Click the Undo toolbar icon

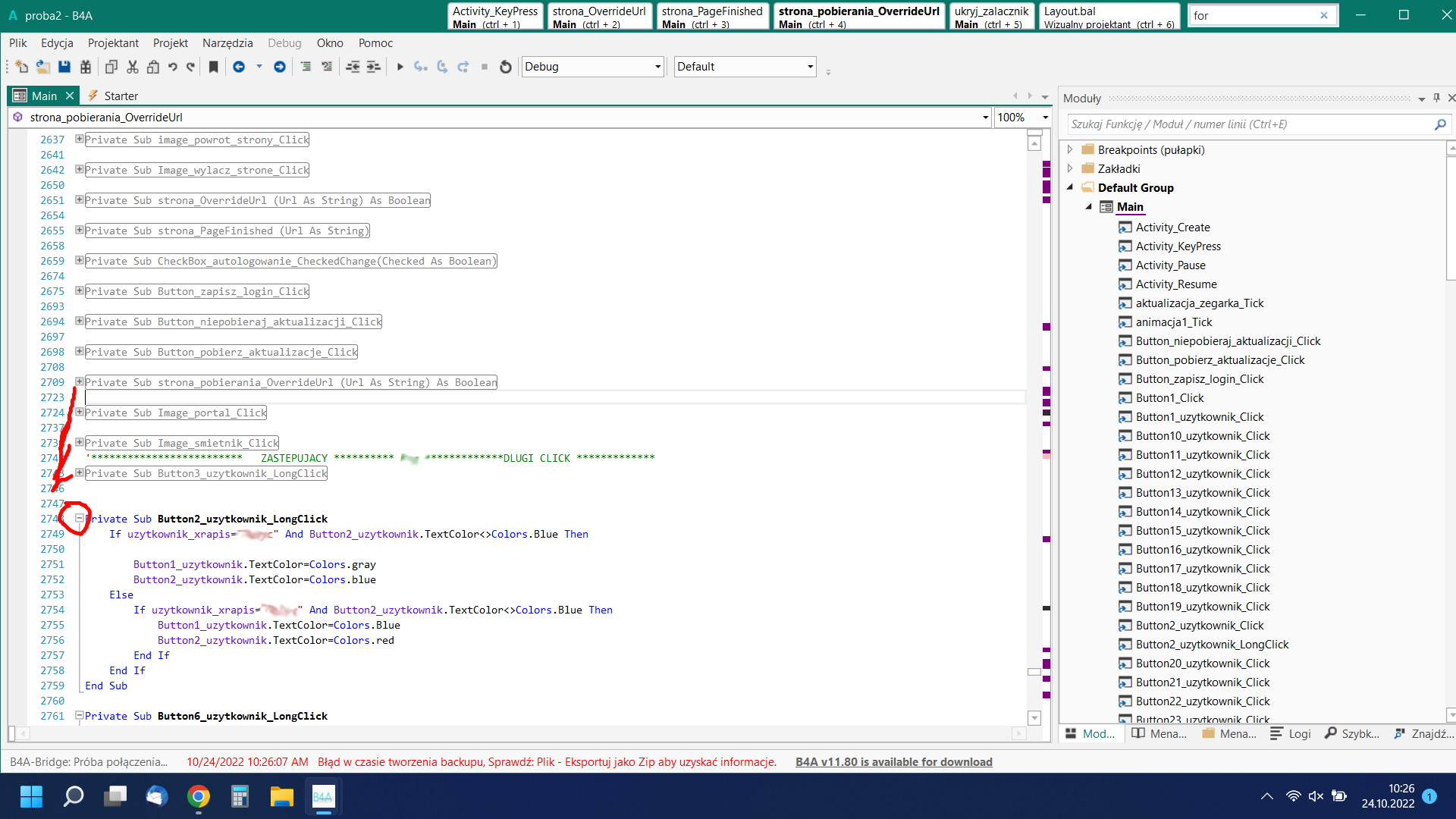173,67
